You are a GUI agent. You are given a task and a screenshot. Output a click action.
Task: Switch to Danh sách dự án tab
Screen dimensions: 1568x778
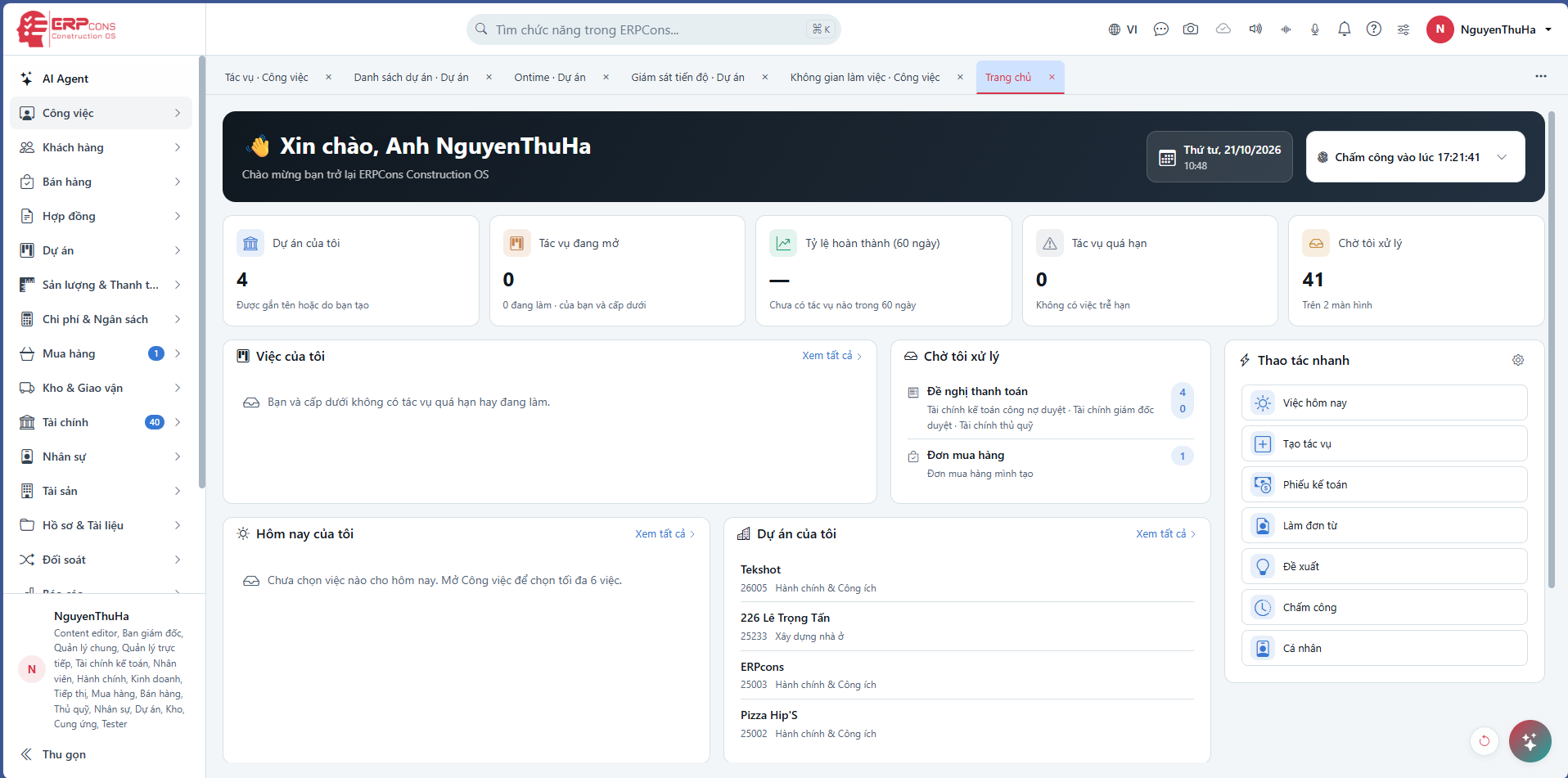click(x=411, y=77)
